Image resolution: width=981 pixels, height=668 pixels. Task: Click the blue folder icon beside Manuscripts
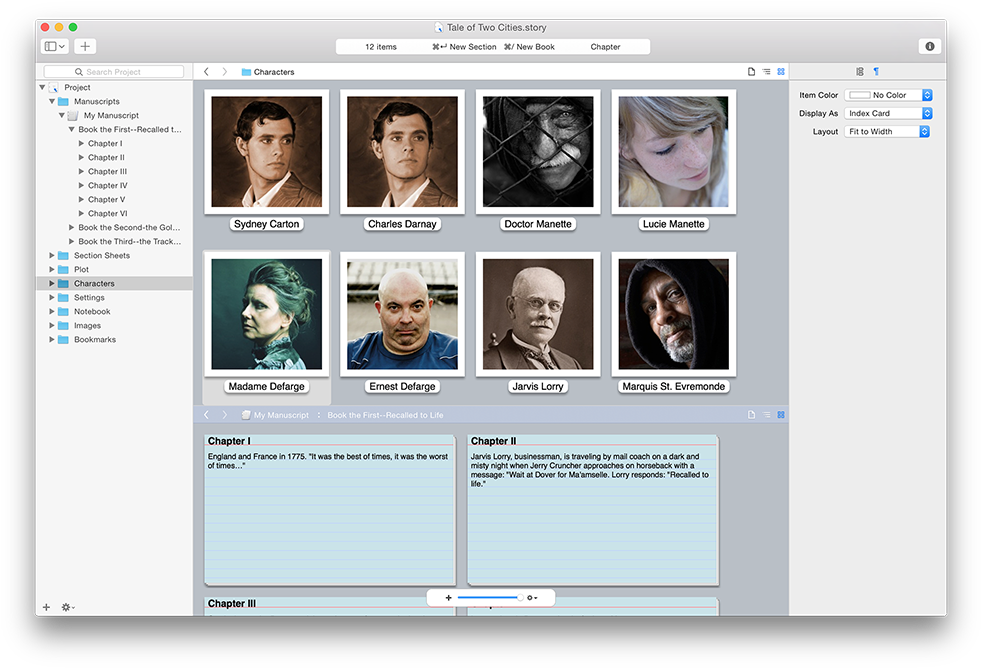pyautogui.click(x=63, y=101)
